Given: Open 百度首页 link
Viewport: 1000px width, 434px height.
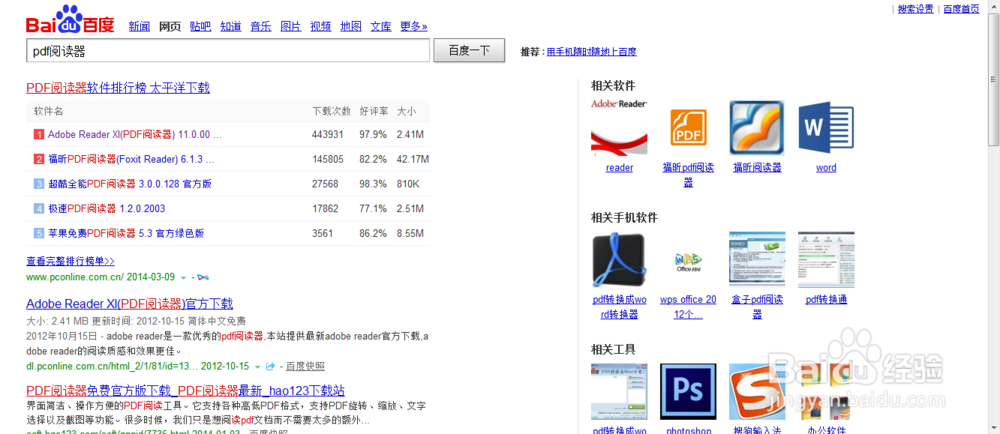Looking at the screenshot, I should coord(961,9).
